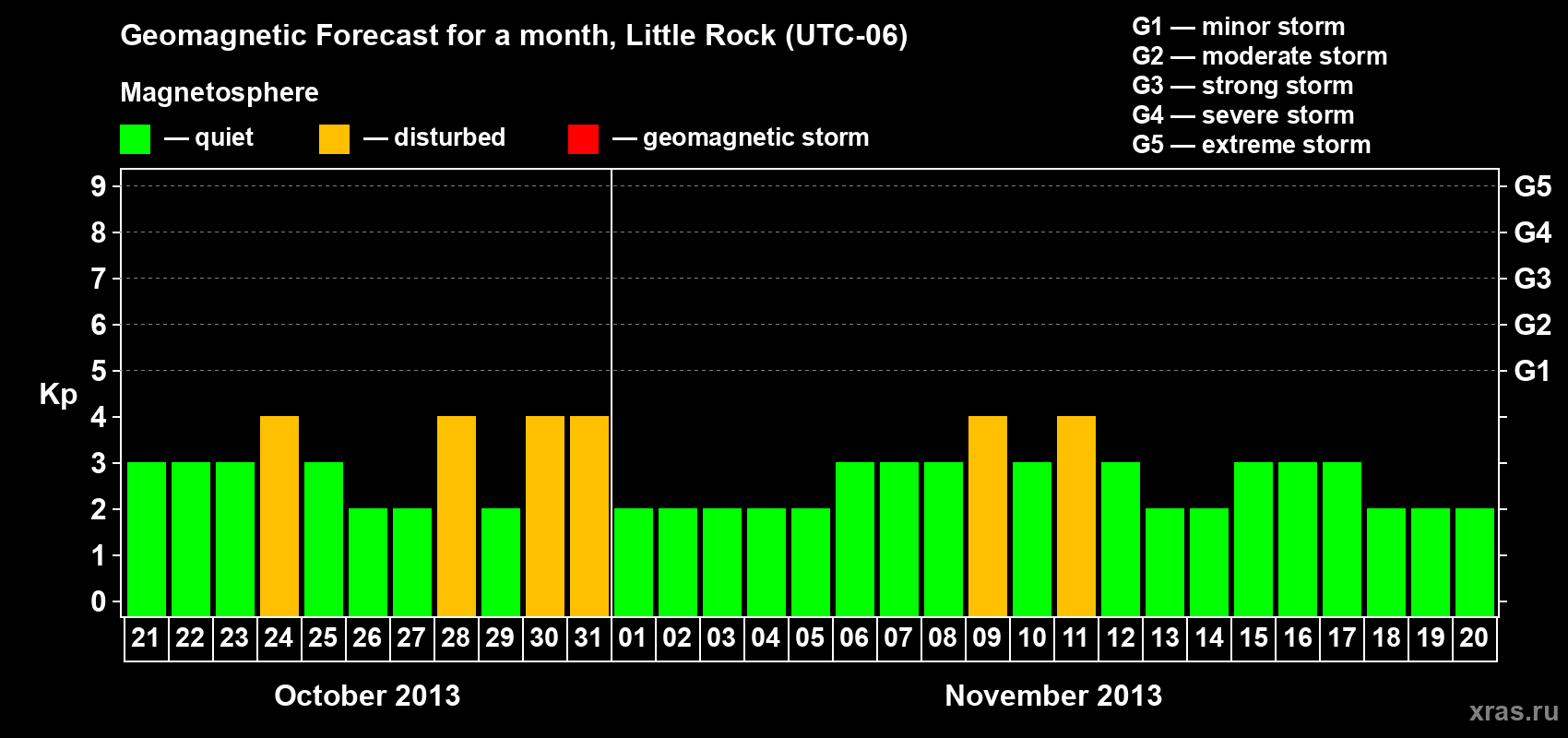
Task: Select the orange bar for October 28
Action: (x=457, y=516)
